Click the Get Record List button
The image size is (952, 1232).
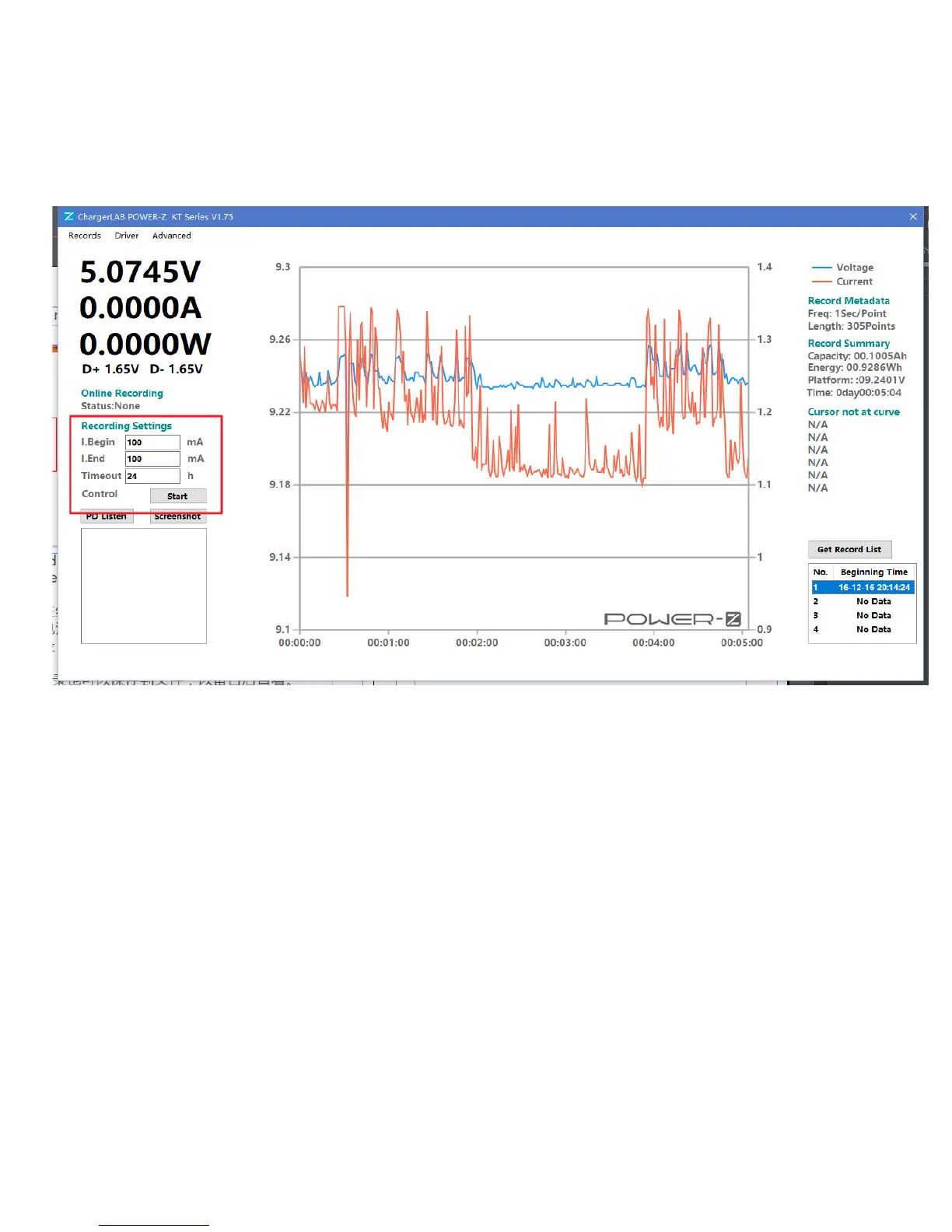[849, 549]
